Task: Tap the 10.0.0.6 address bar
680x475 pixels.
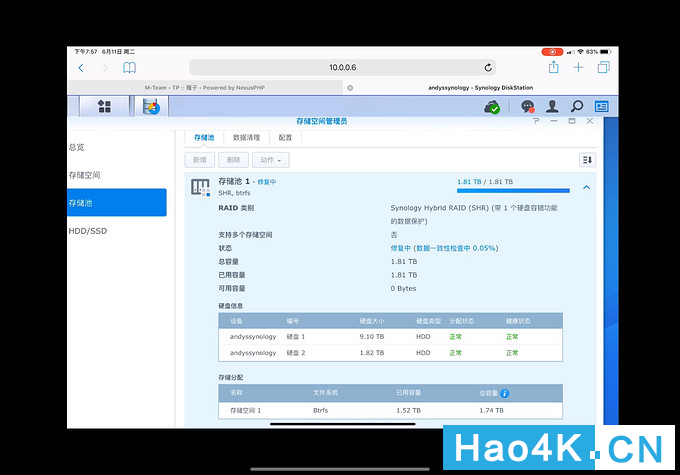Action: click(342, 67)
